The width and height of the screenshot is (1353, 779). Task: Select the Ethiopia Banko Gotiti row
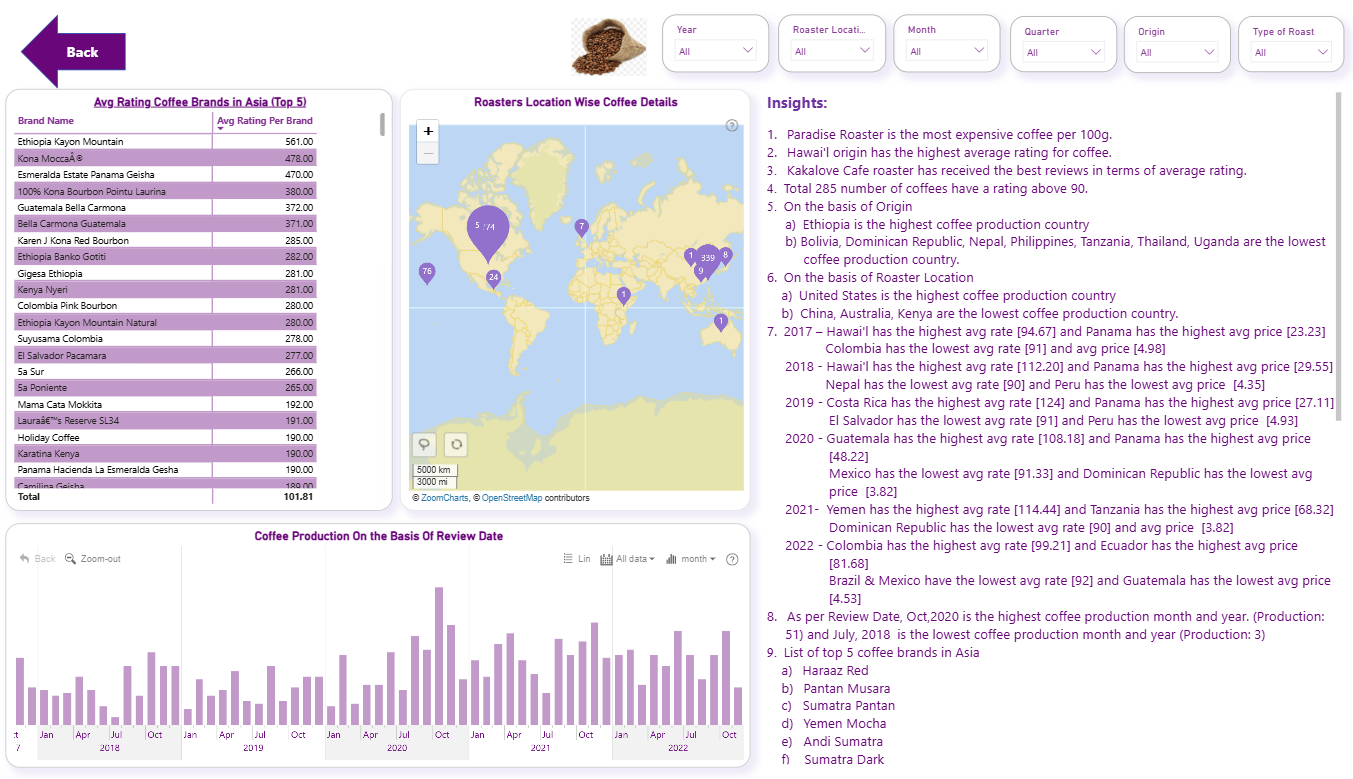(x=166, y=257)
